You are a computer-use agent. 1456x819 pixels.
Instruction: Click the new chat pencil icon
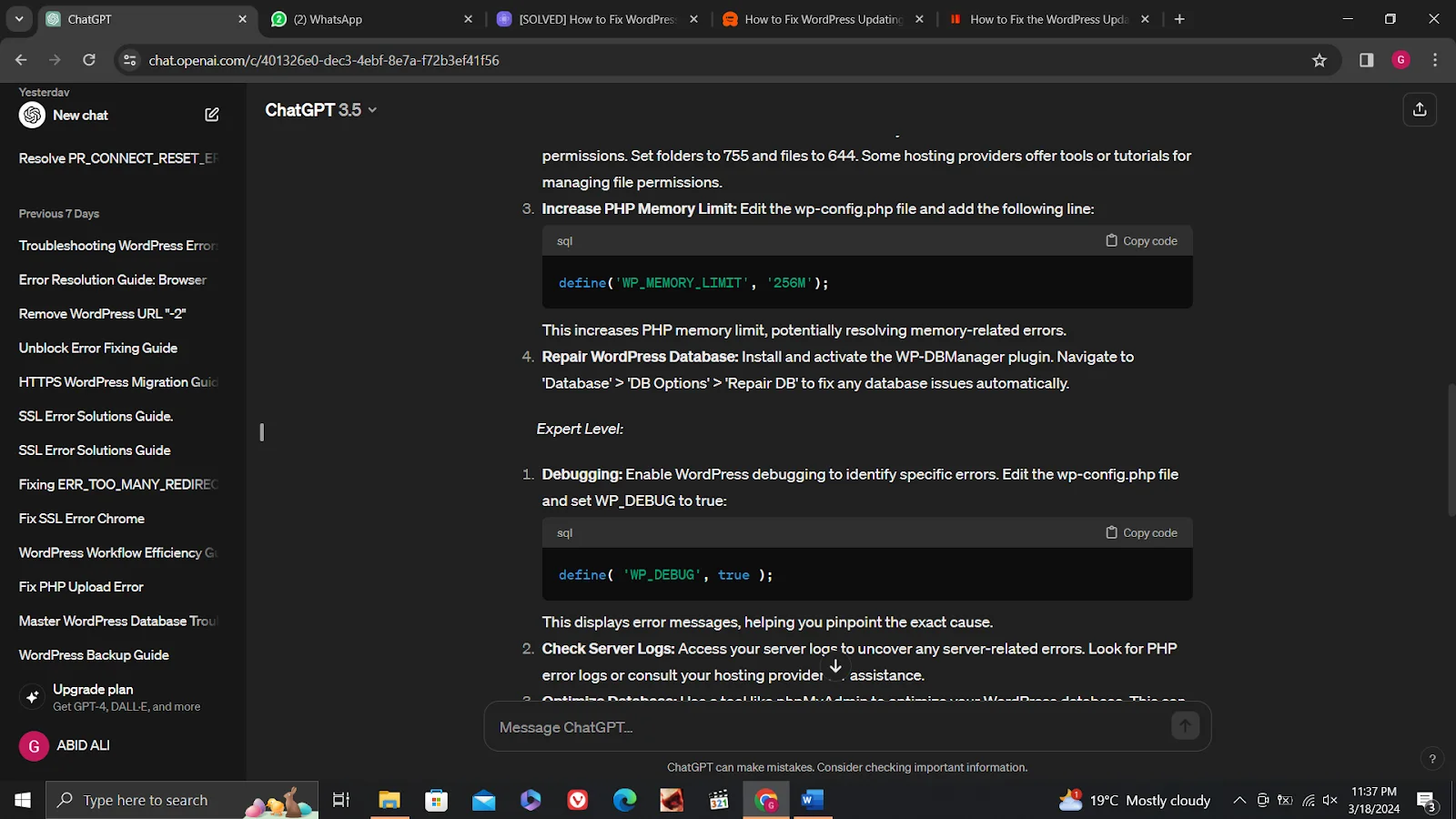(x=212, y=115)
